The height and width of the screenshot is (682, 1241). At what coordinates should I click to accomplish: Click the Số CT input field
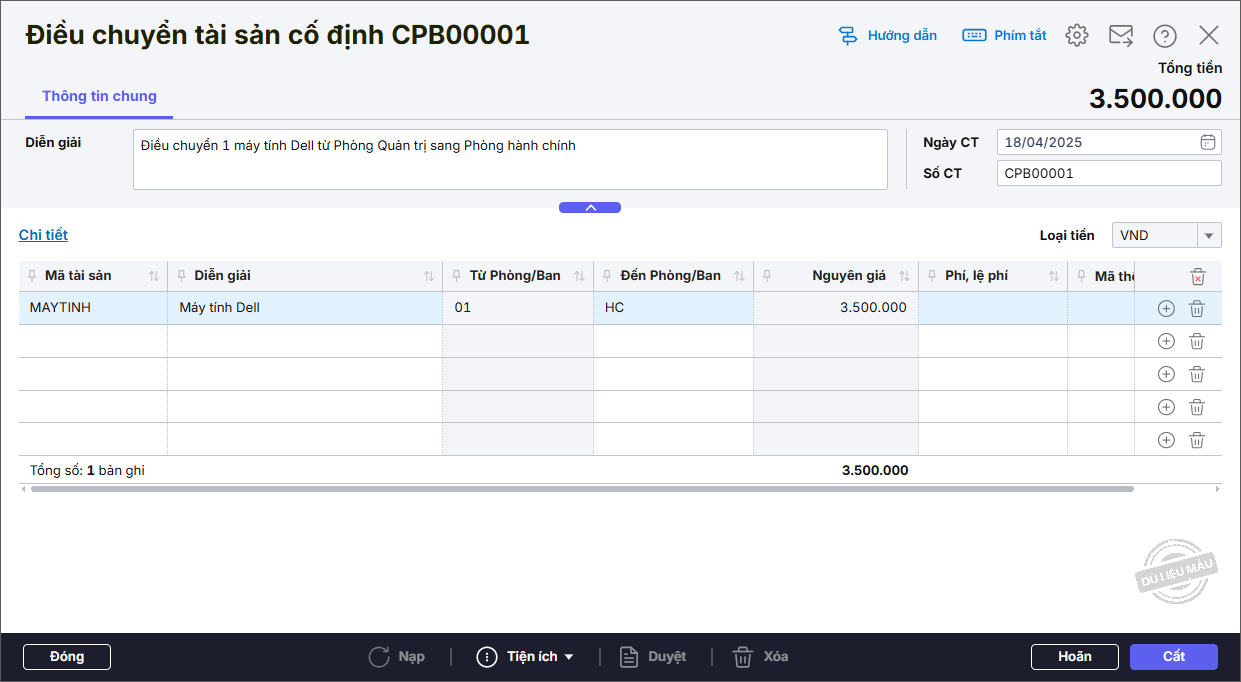1108,173
